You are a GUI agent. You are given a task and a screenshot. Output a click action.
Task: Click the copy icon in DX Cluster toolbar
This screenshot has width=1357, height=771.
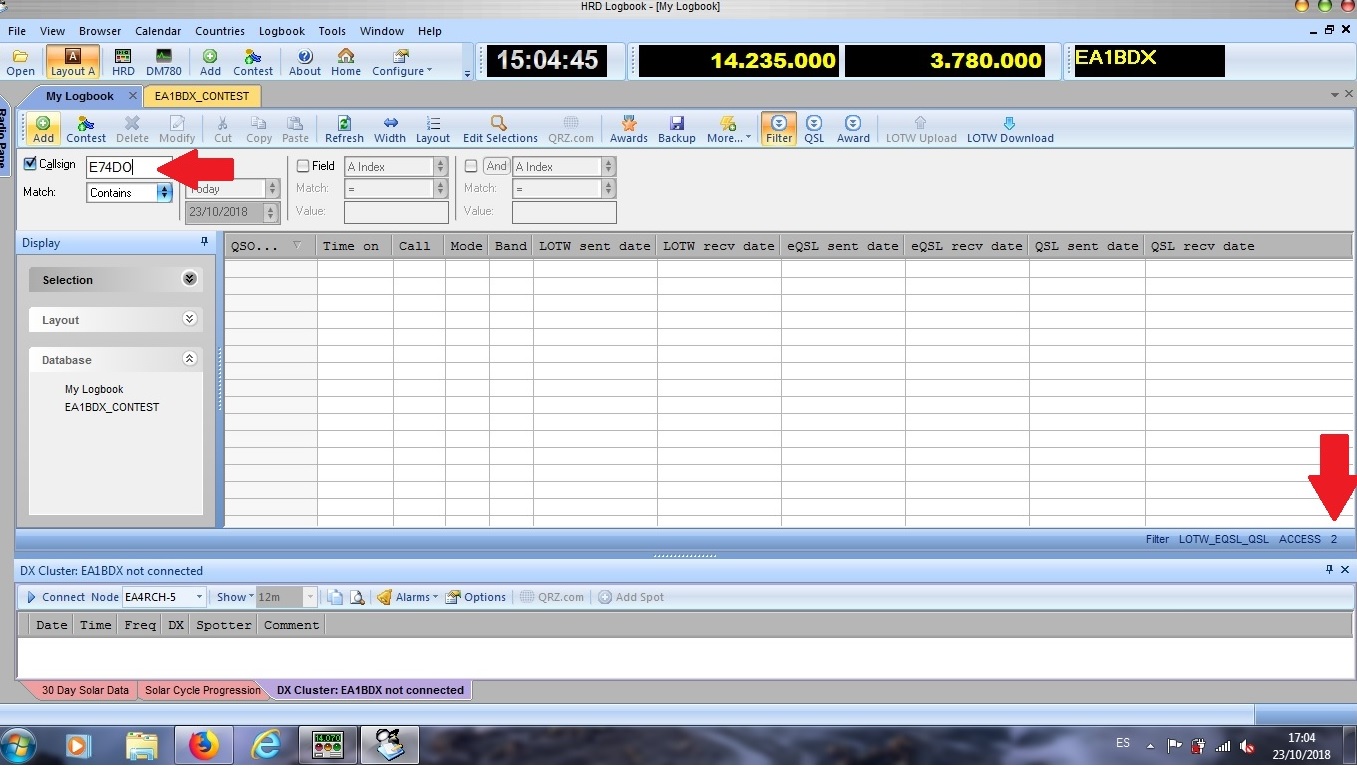[335, 597]
